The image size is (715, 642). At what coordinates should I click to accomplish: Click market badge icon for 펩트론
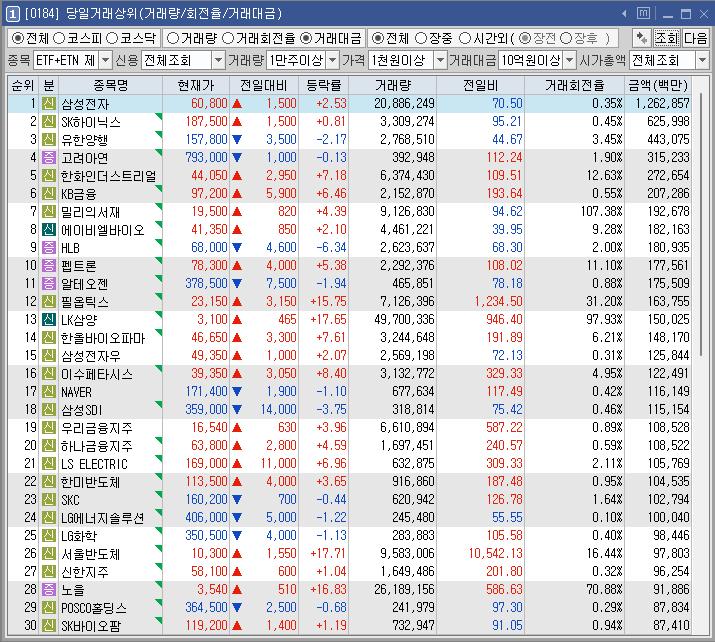click(49, 265)
